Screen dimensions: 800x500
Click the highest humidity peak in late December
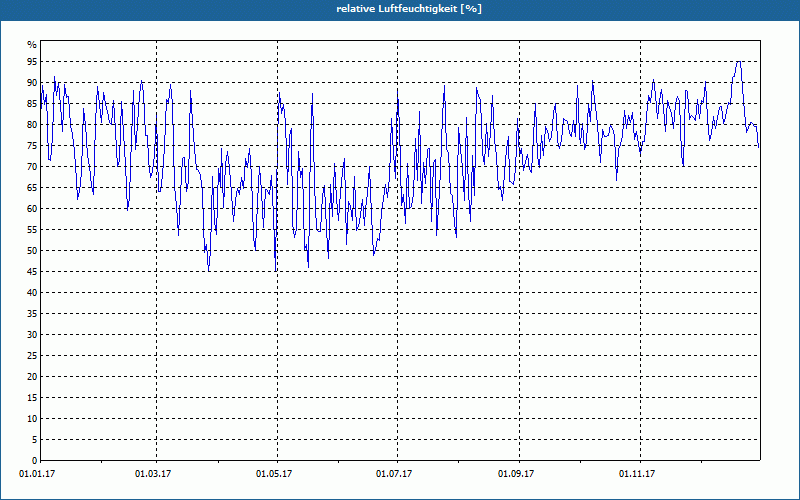coord(738,62)
